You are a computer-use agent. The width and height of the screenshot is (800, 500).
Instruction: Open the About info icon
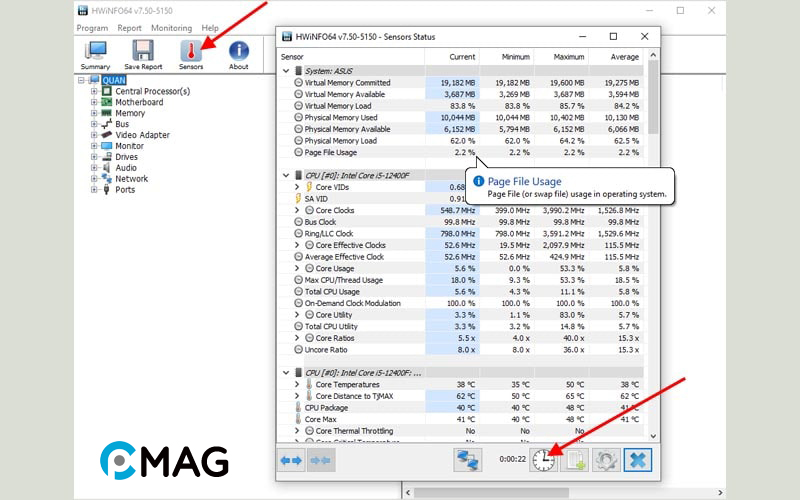coord(239,54)
